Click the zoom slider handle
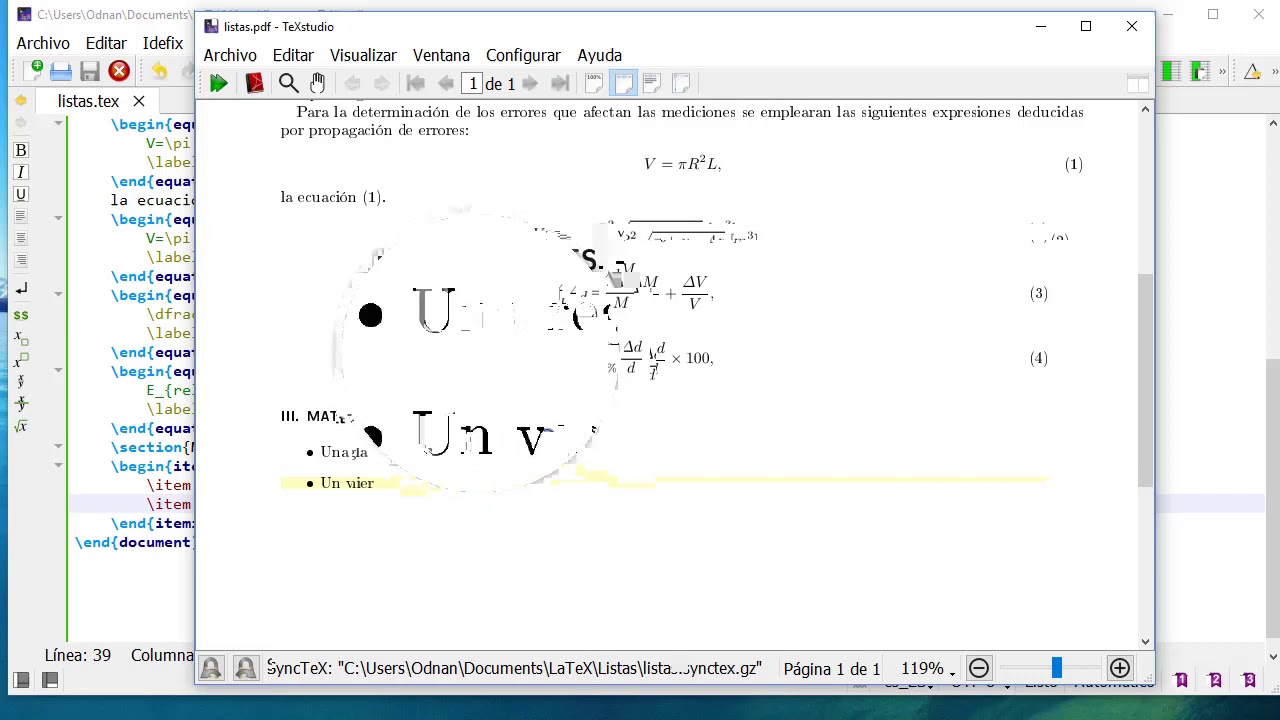Image resolution: width=1280 pixels, height=720 pixels. click(1056, 669)
